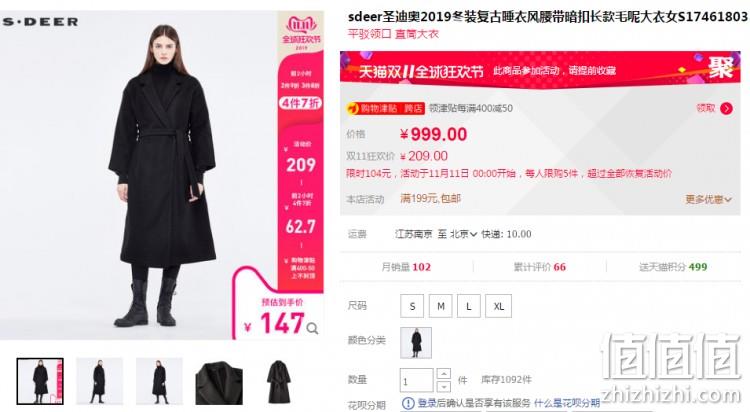
Task: Click the 购物津贴 coupon badge icon
Action: pos(353,109)
